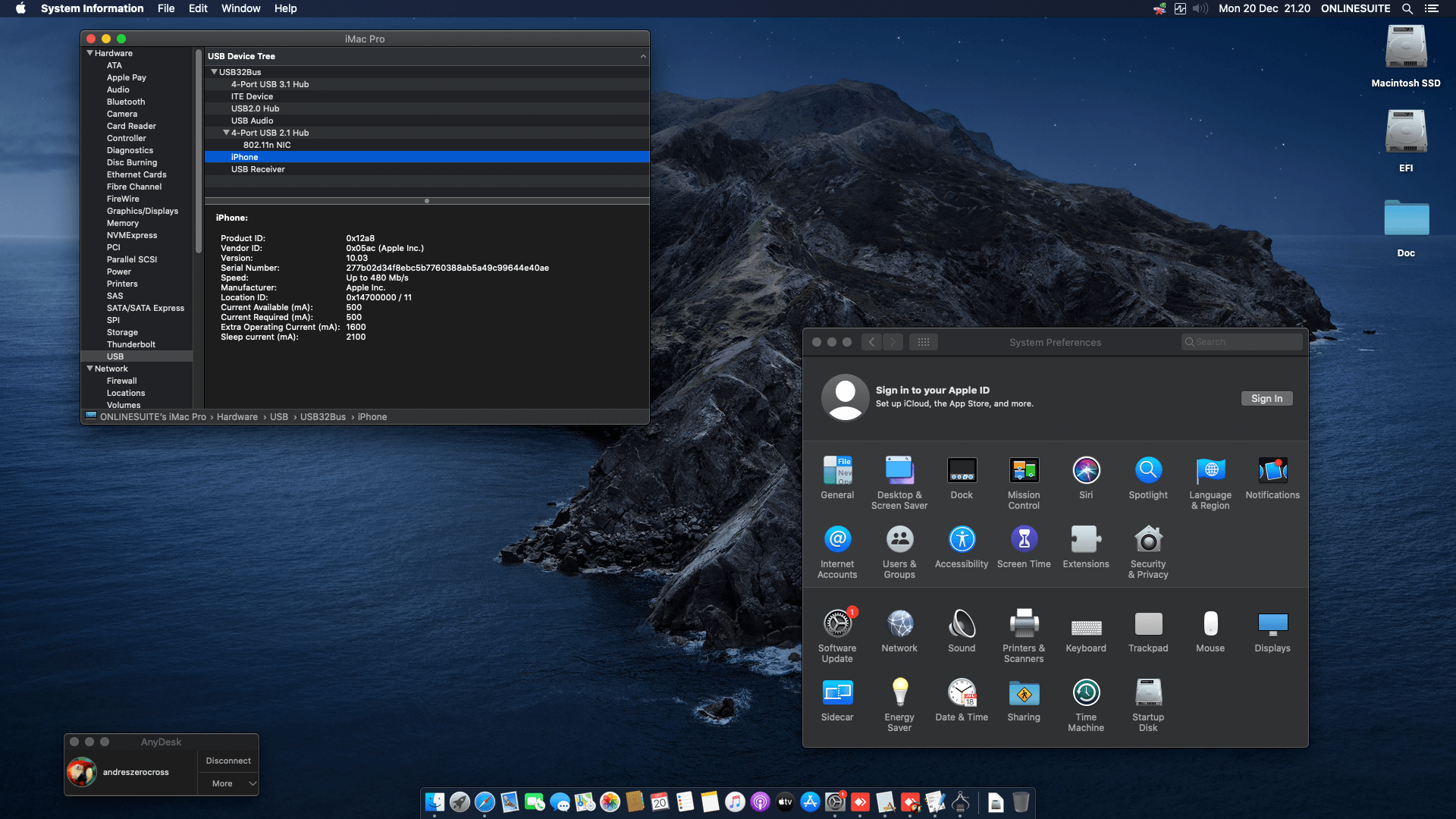
Task: Open Accessibility preferences
Action: (962, 546)
